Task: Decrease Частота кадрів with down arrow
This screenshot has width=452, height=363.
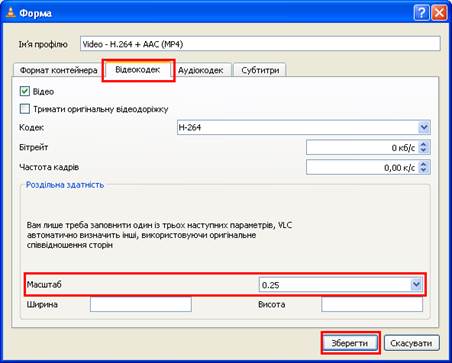Action: pyautogui.click(x=423, y=171)
